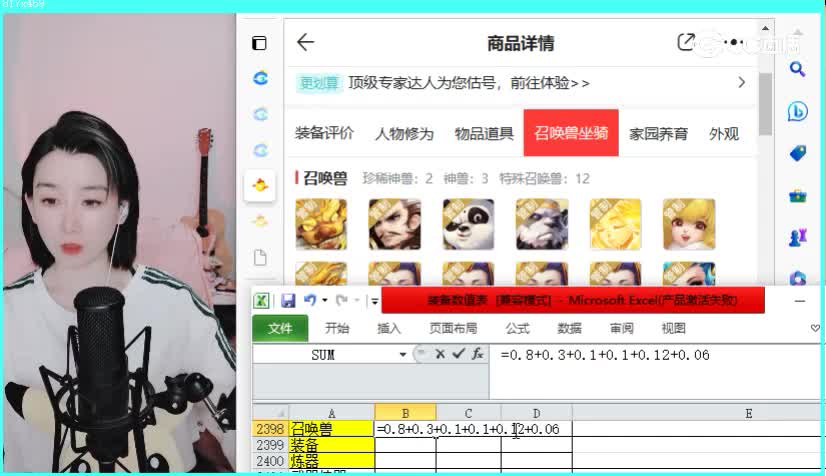The height and width of the screenshot is (476, 826).
Task: Click the SUM name box field
Action: point(324,354)
